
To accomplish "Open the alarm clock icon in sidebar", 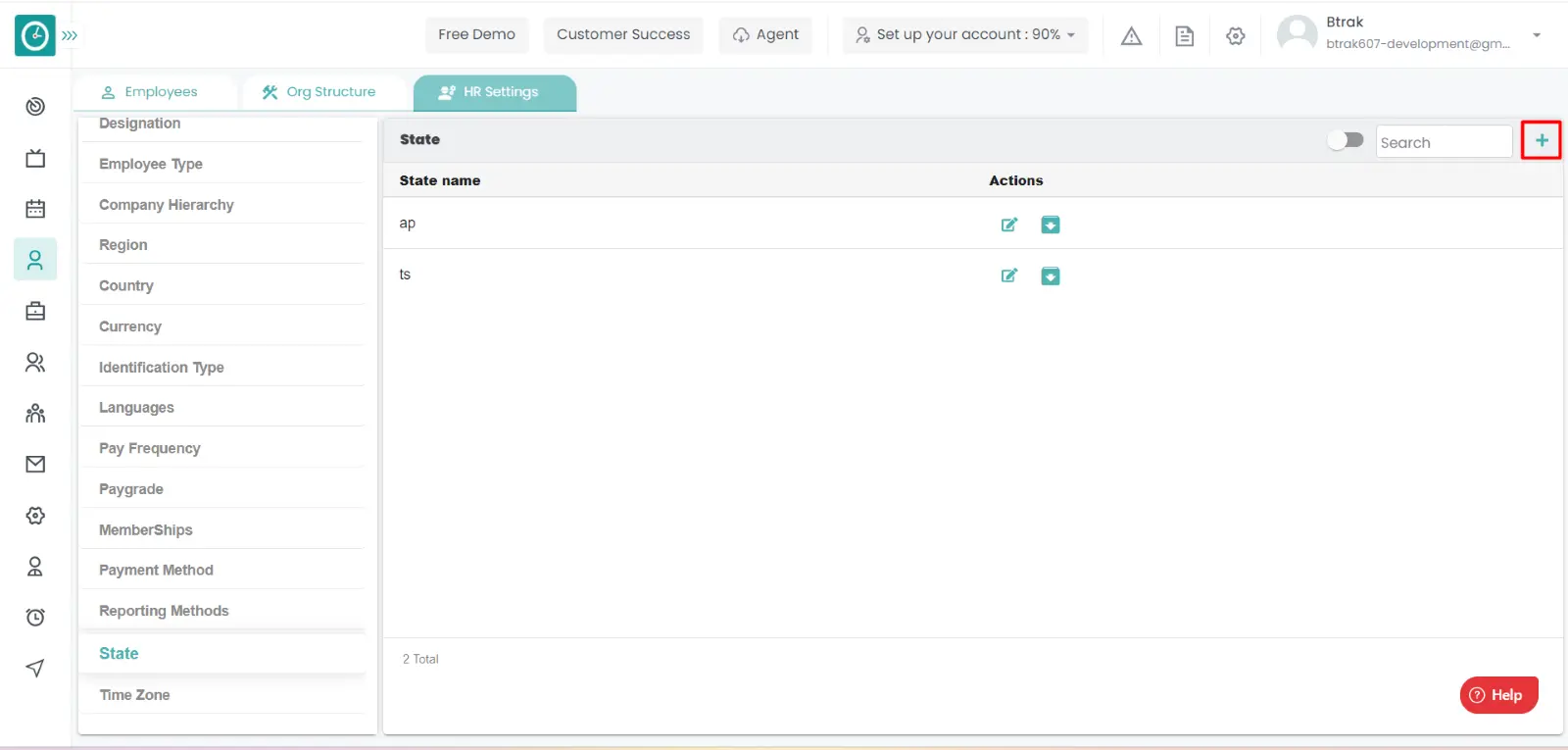I will coord(35,617).
